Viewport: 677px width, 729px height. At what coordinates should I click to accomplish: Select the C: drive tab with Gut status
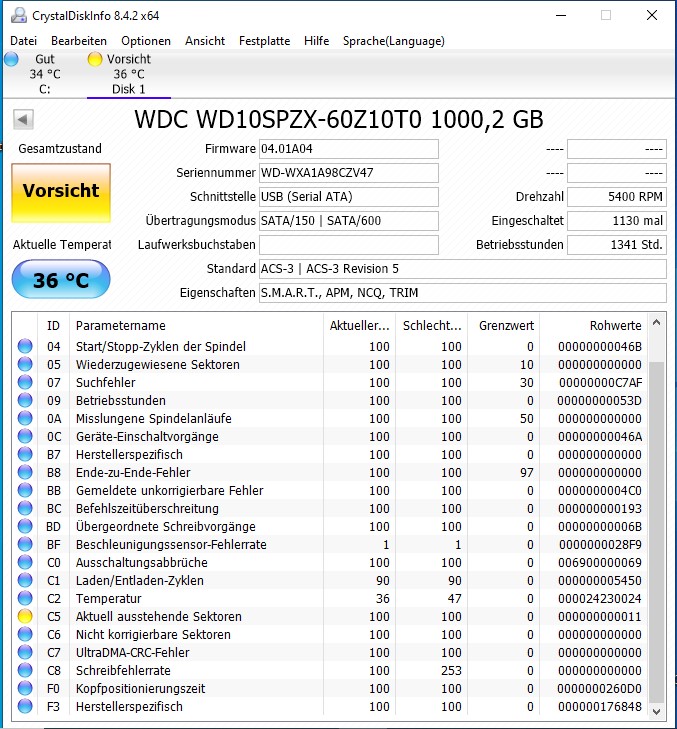click(45, 74)
